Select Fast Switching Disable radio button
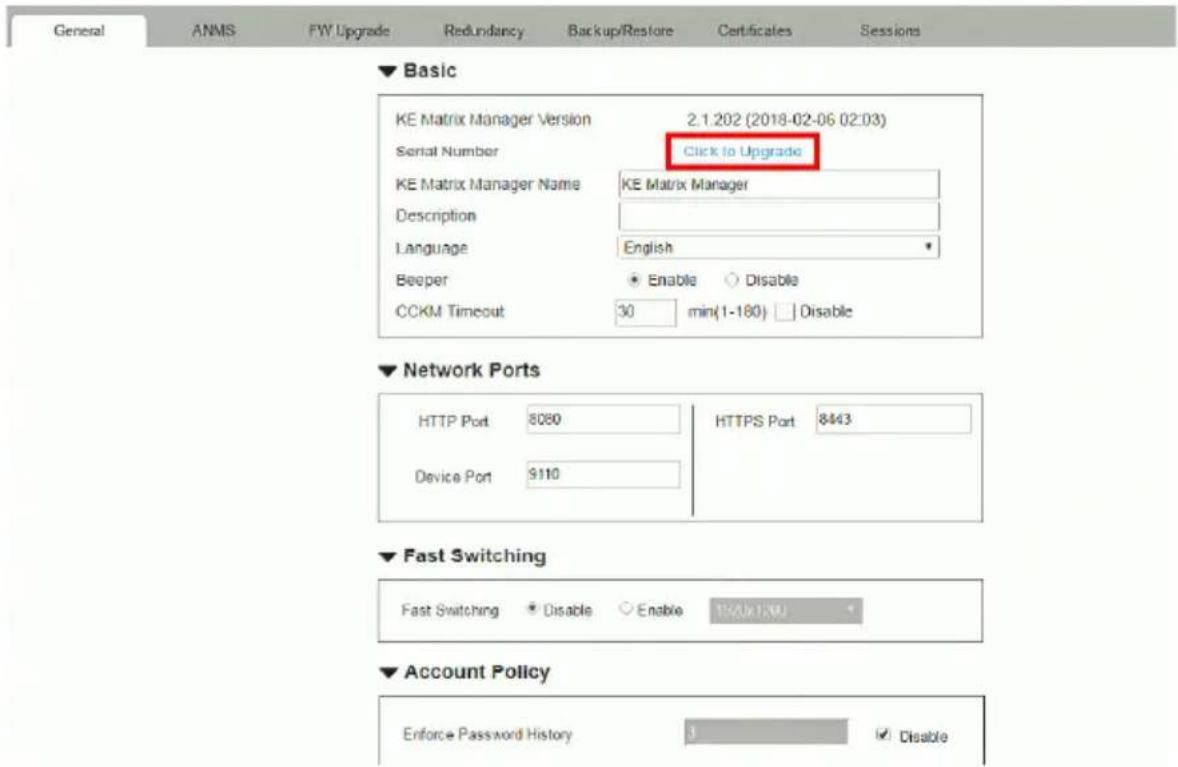Viewport: 1178px width, 767px height. [x=533, y=609]
